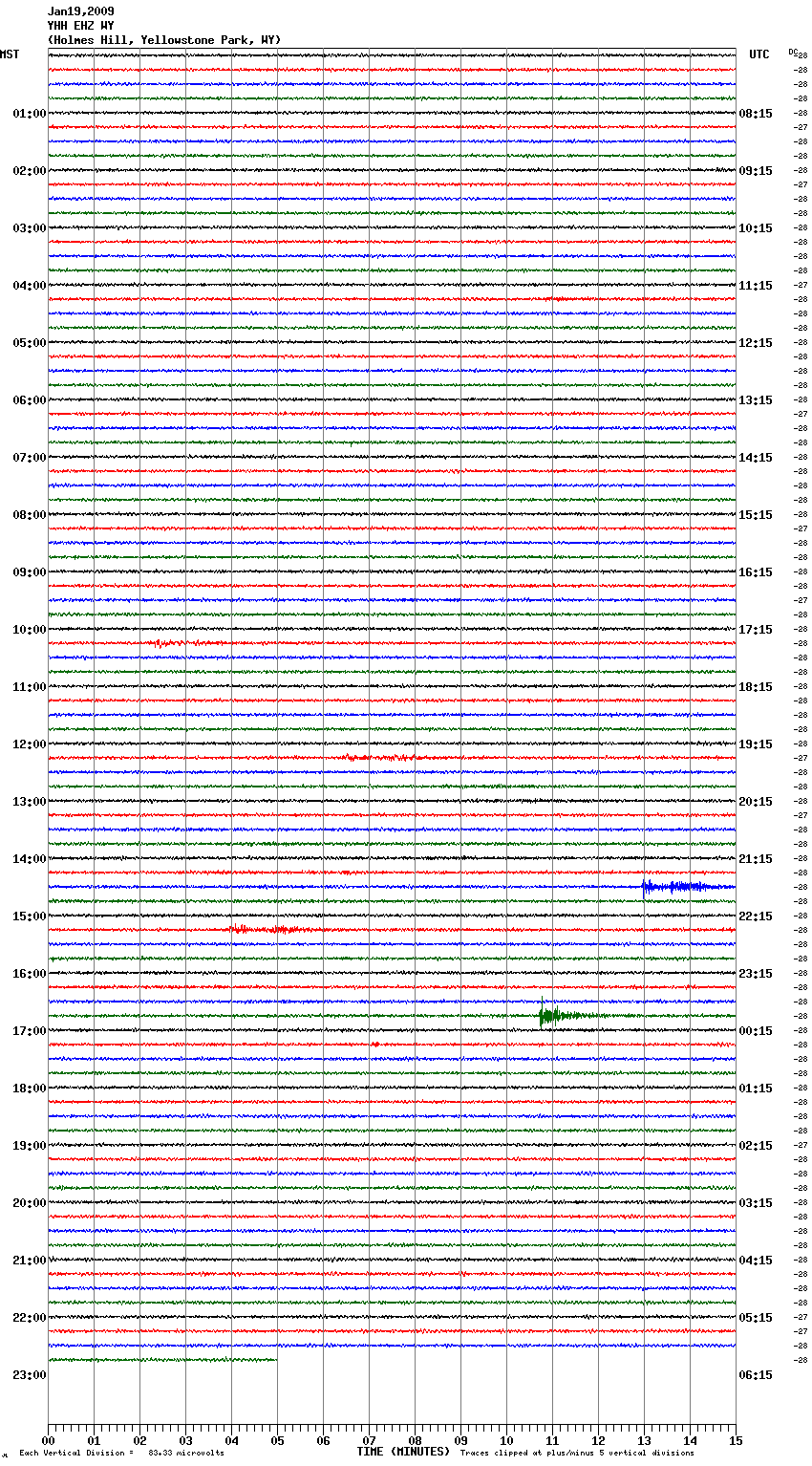The image size is (812, 1466).
Task: Click the Each Vertical Division 83.33 microvolts note
Action: click(x=121, y=1453)
